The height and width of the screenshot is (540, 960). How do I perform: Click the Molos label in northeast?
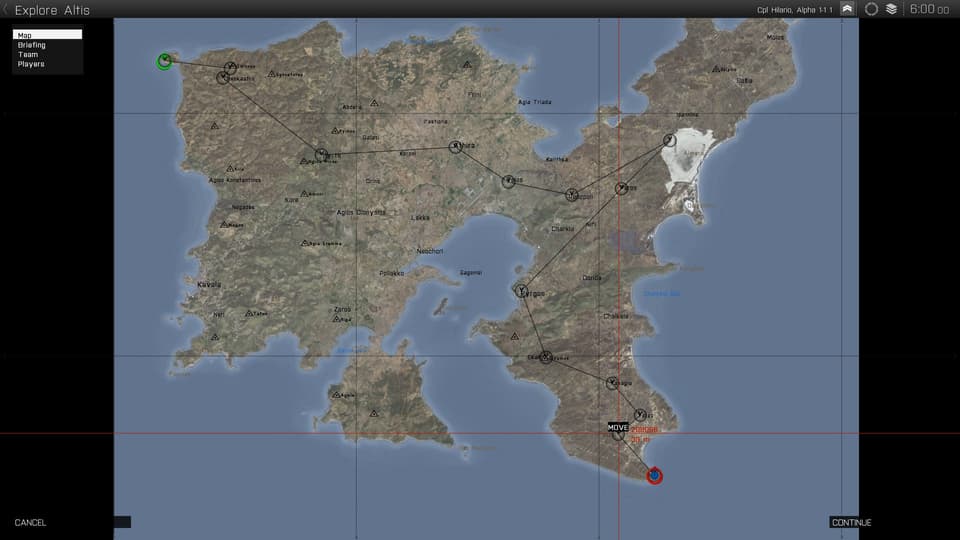(775, 37)
